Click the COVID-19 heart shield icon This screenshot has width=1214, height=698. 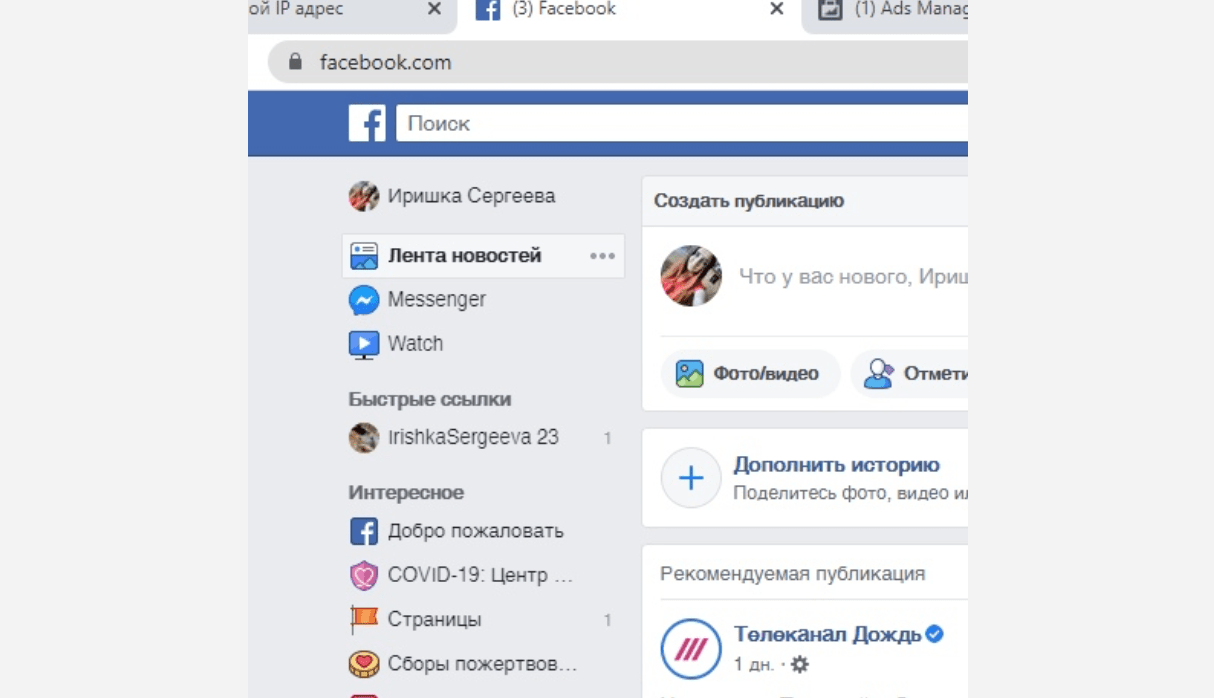(364, 575)
